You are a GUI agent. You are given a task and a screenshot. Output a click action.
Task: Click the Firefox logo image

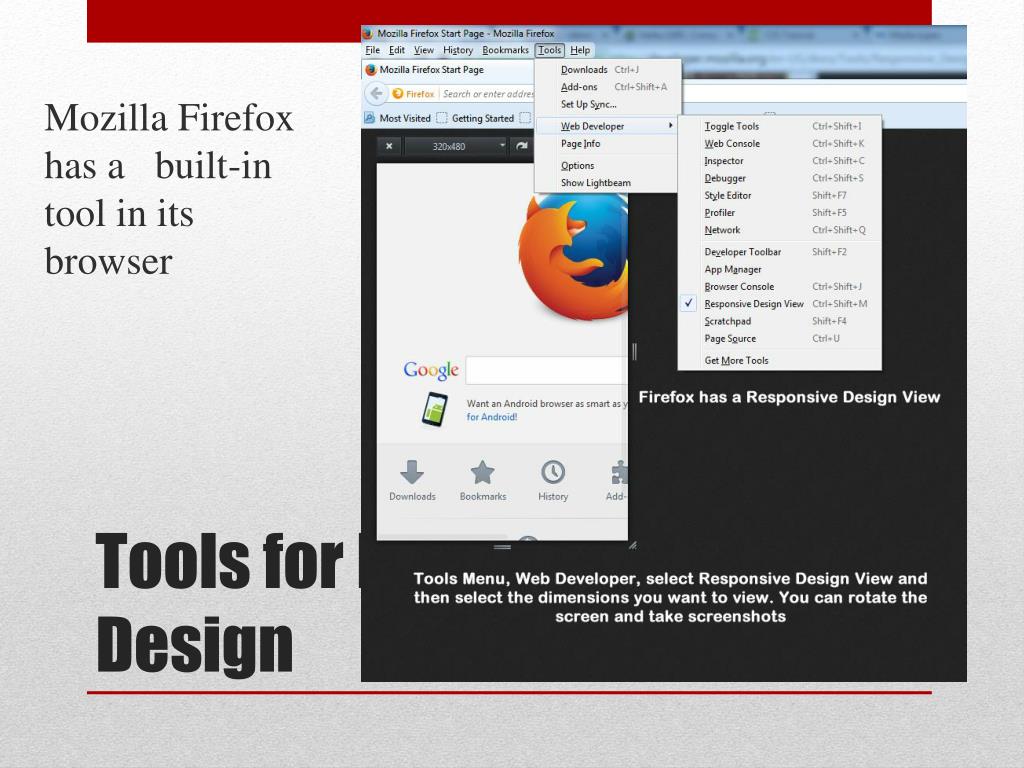573,258
